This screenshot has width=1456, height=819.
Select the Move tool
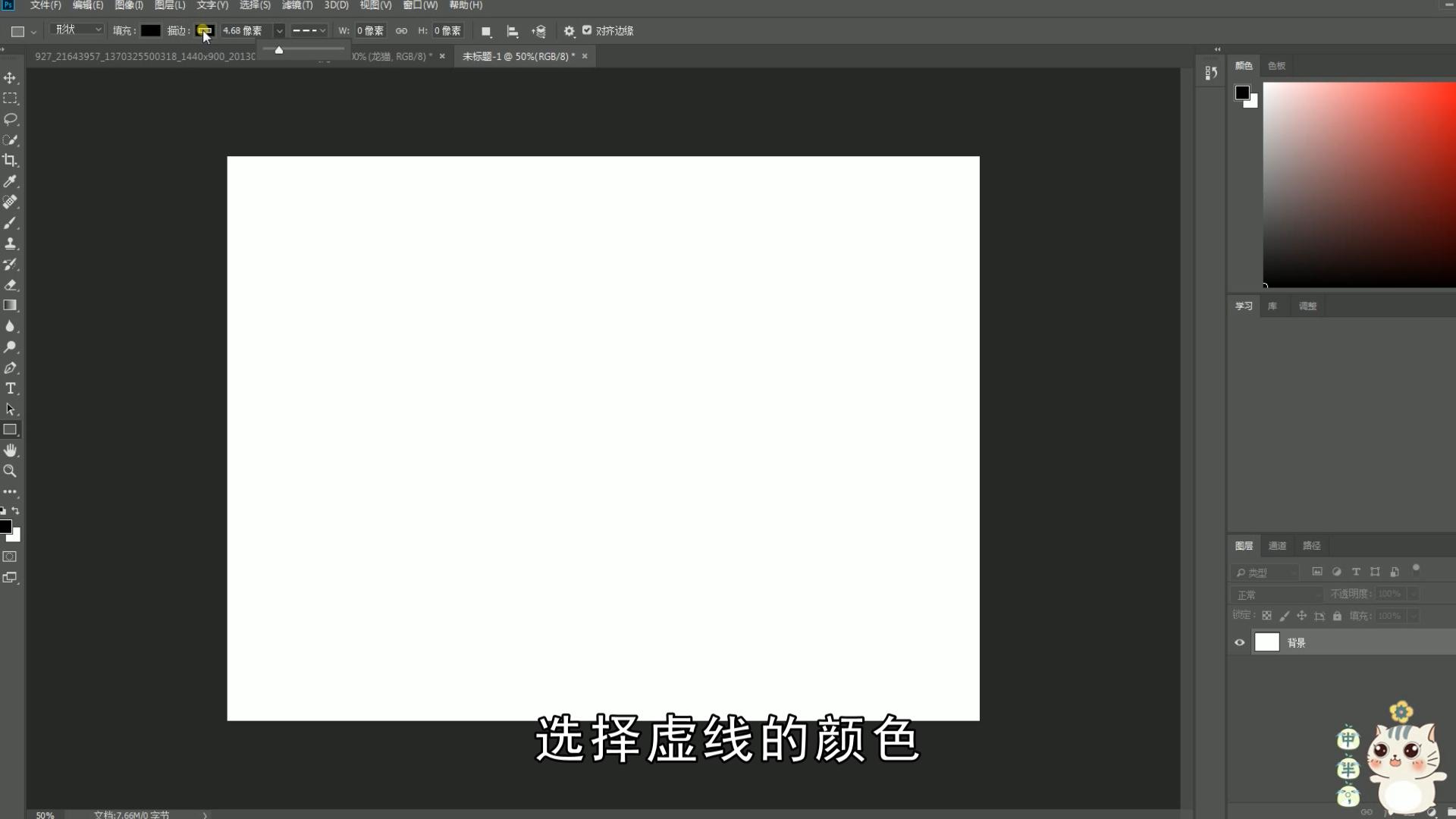(x=10, y=78)
